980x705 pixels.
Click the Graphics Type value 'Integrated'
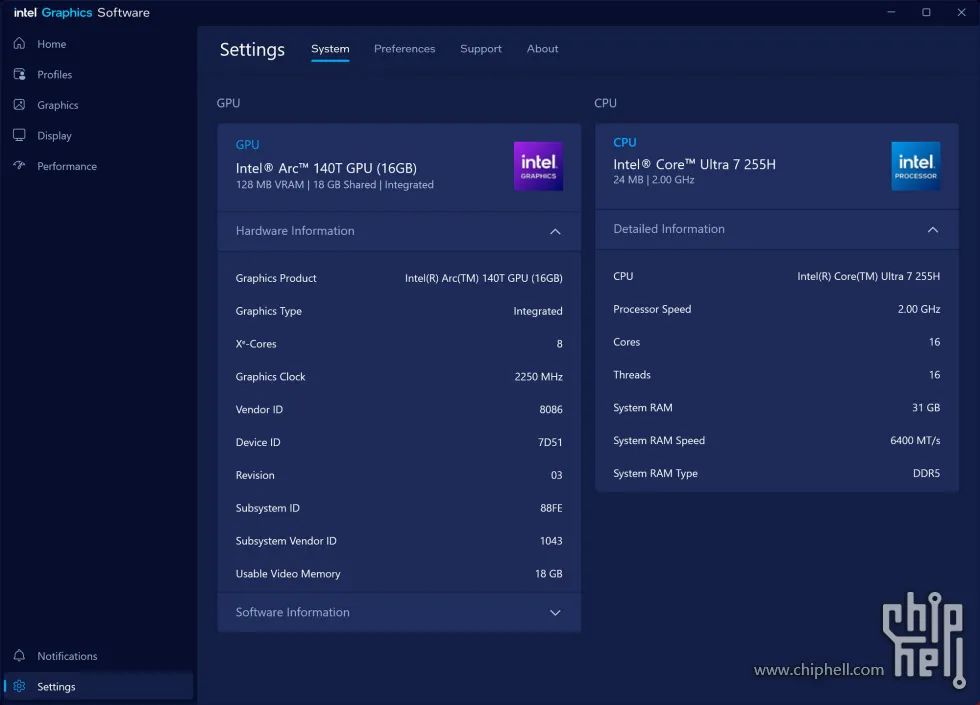[x=538, y=311]
